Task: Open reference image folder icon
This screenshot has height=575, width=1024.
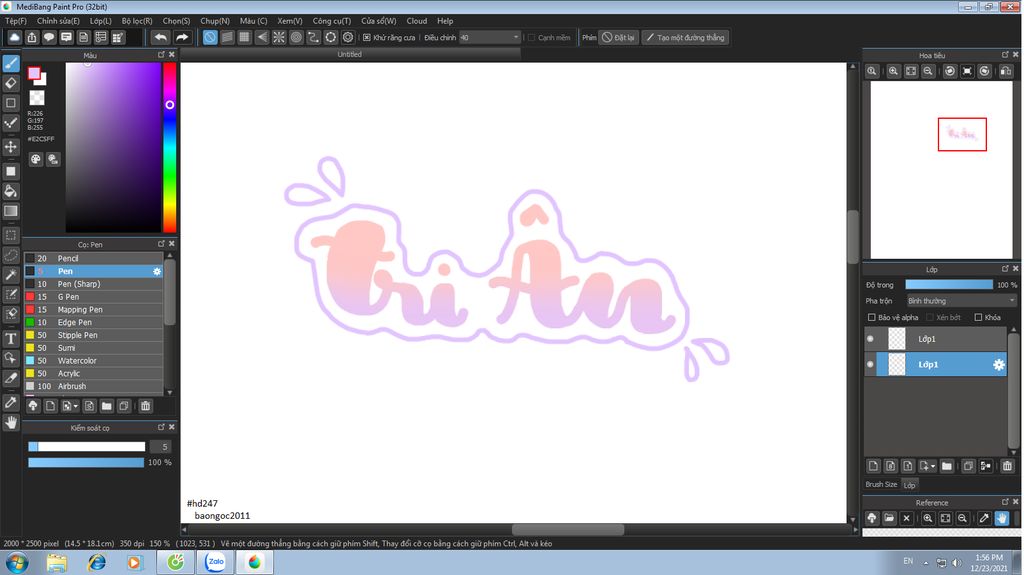Action: pos(889,518)
